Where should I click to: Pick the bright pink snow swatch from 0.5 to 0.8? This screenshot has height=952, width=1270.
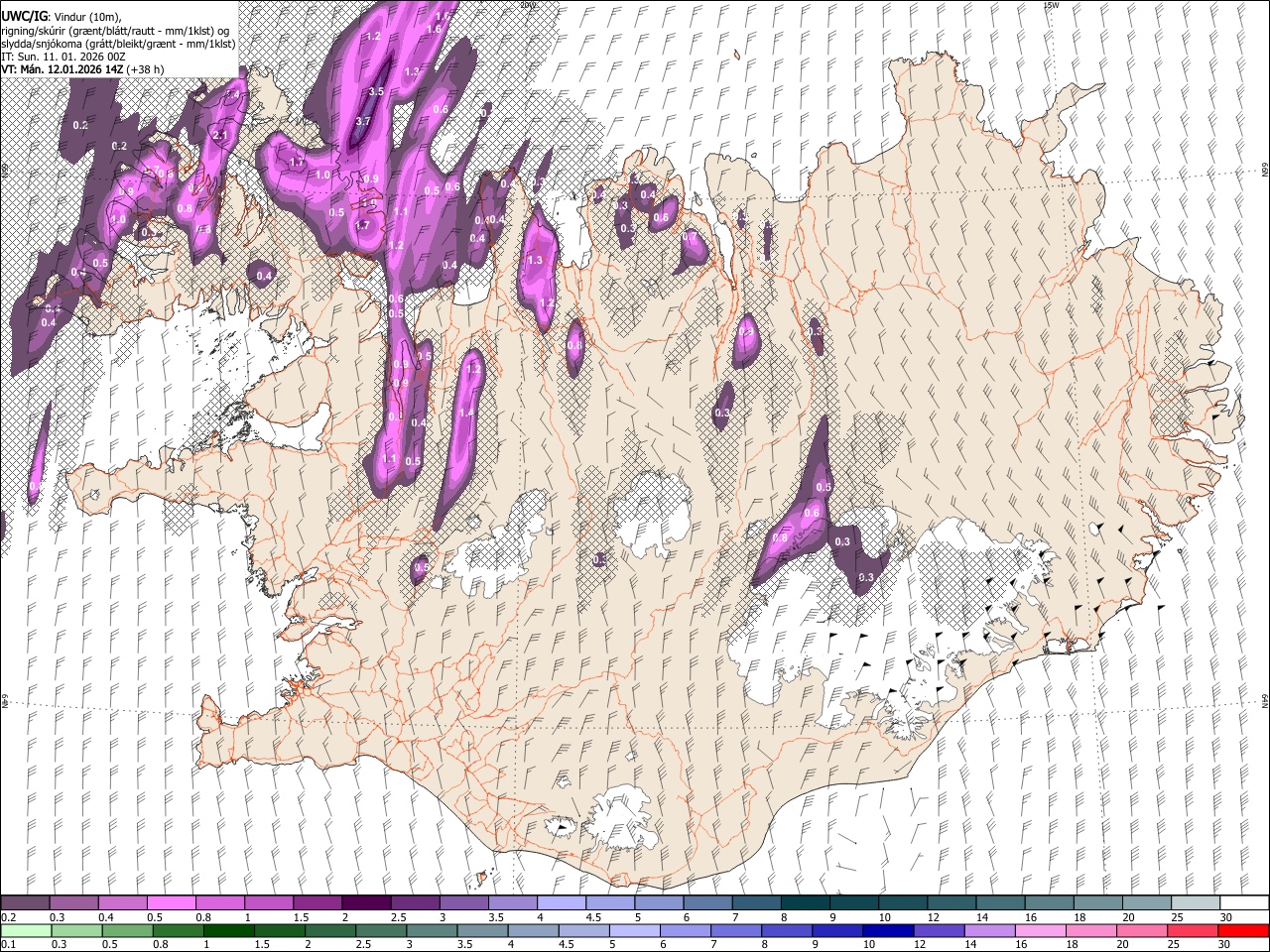[x=171, y=902]
